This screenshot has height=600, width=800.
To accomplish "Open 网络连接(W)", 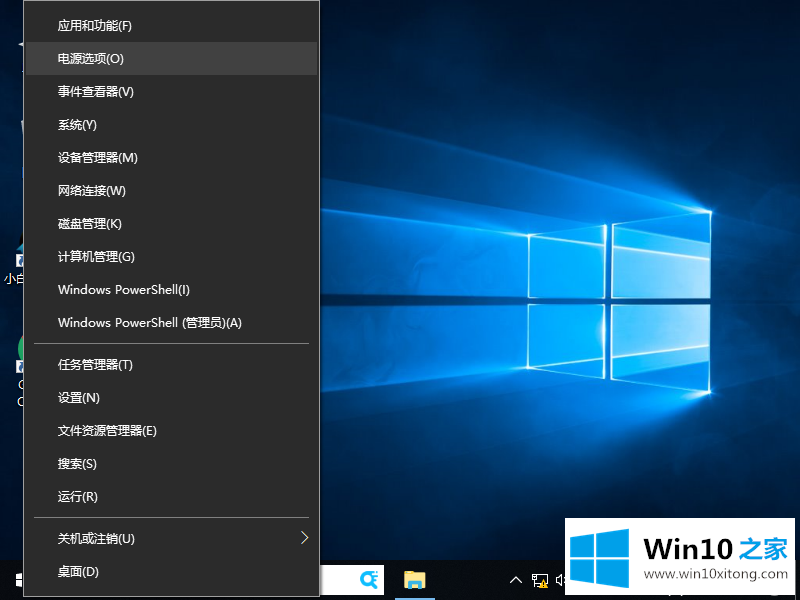I will pos(171,191).
